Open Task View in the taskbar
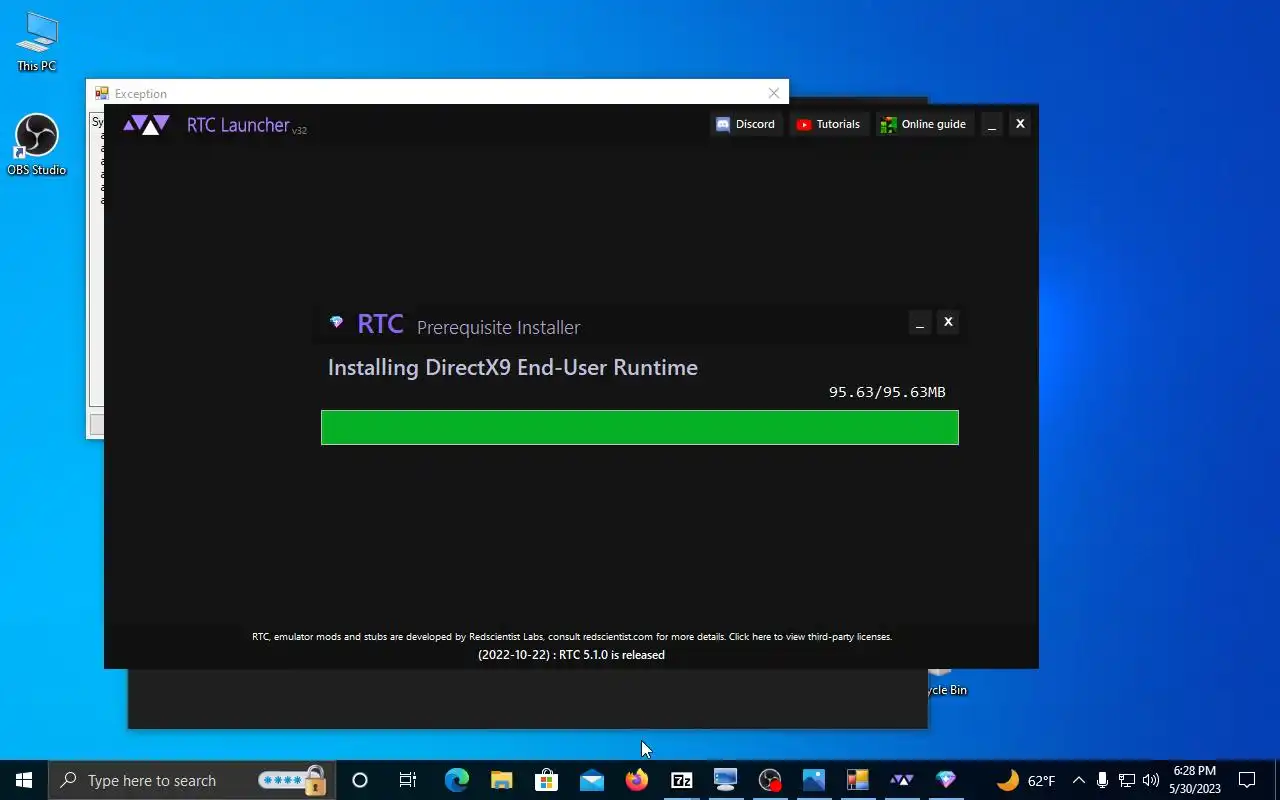Screen dimensions: 1280x800 click(407, 780)
